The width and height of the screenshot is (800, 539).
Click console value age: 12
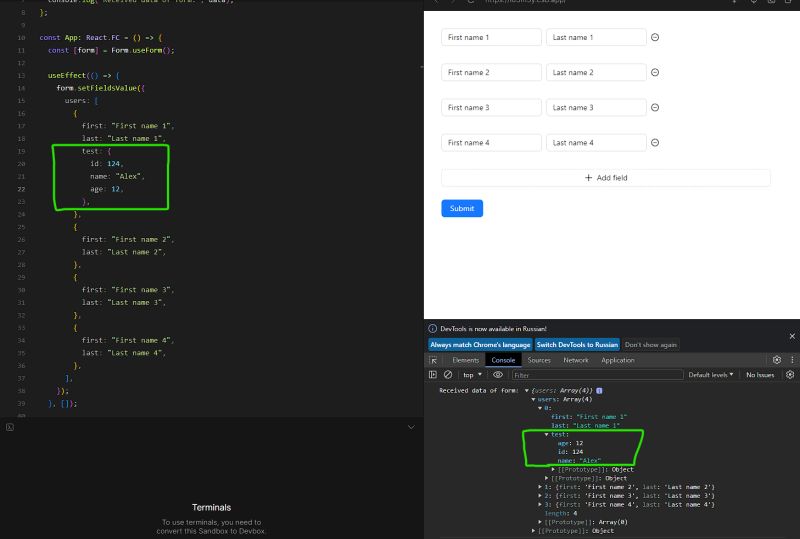coord(570,443)
